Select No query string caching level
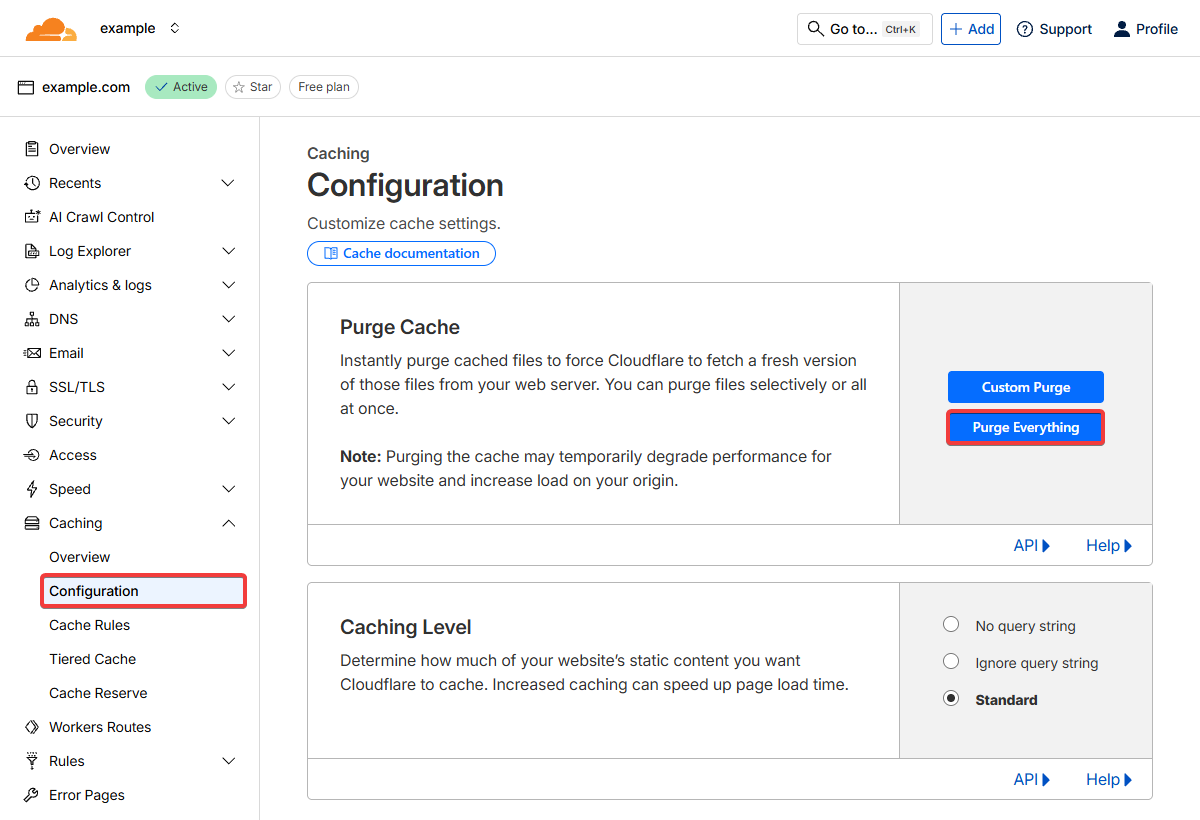 tap(951, 625)
